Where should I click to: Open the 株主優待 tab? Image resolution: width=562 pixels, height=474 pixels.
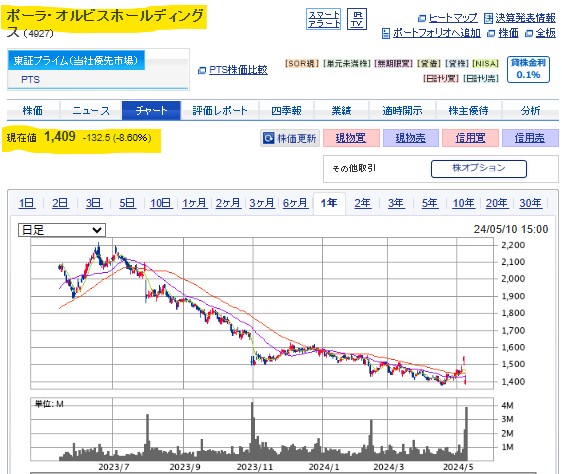click(x=468, y=110)
